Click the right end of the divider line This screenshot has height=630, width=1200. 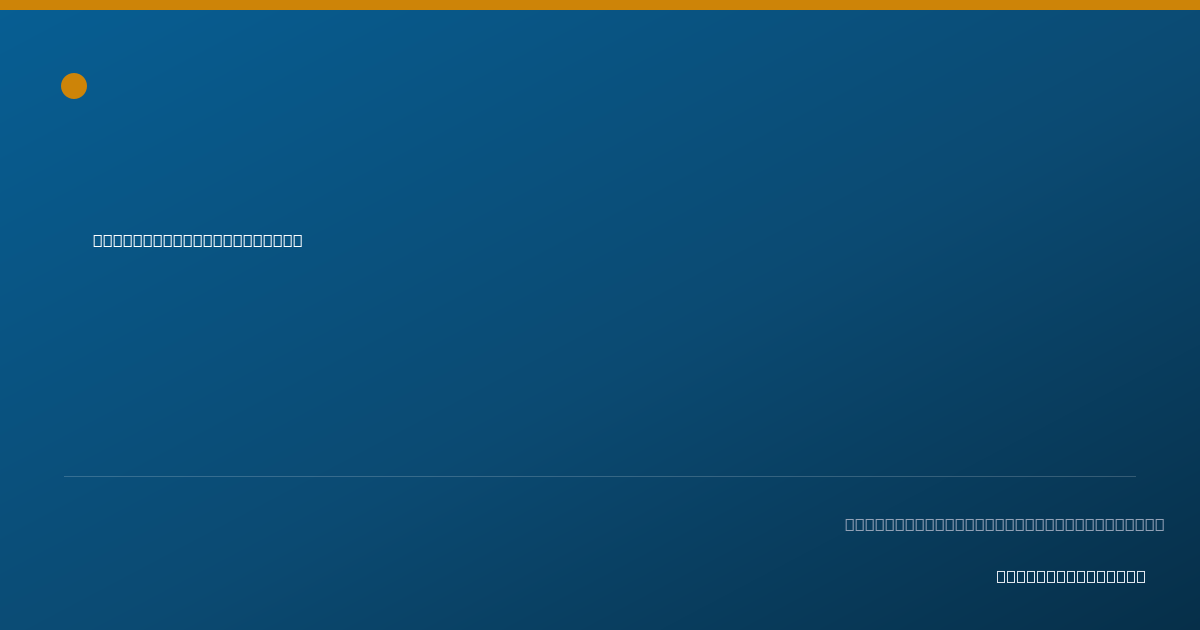click(x=1134, y=476)
